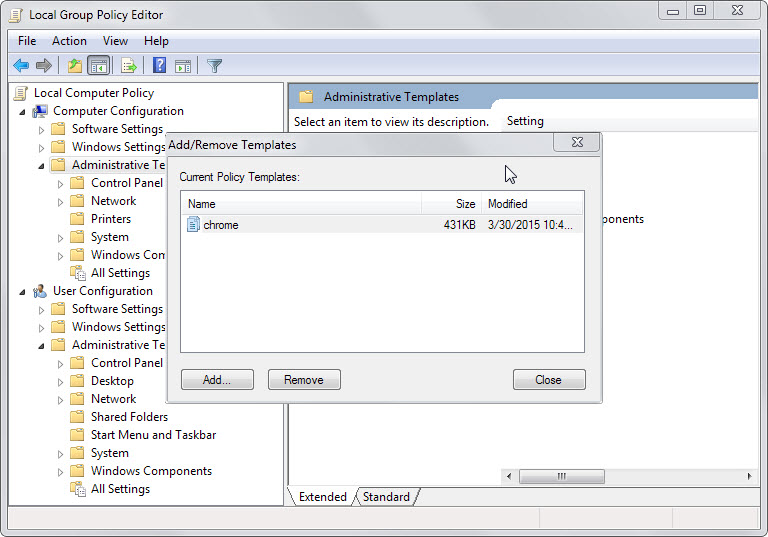Image resolution: width=768 pixels, height=537 pixels.
Task: Collapse the User Configuration node
Action: tap(23, 292)
